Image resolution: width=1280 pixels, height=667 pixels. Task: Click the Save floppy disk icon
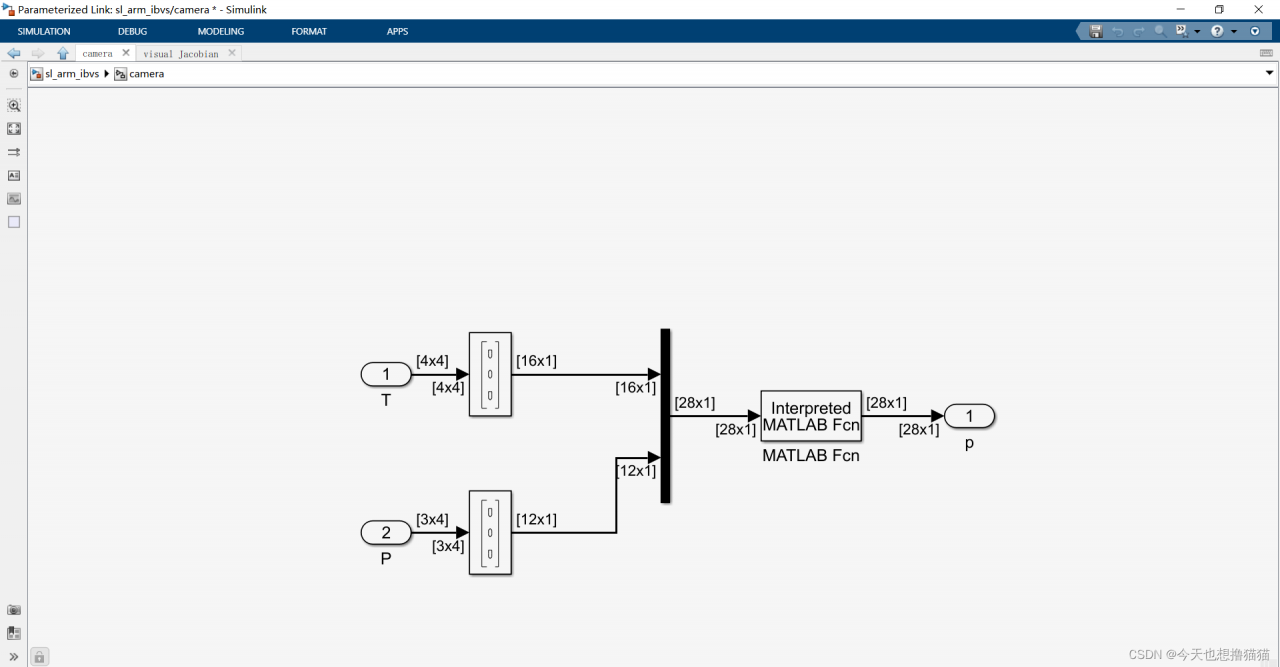pos(1096,31)
